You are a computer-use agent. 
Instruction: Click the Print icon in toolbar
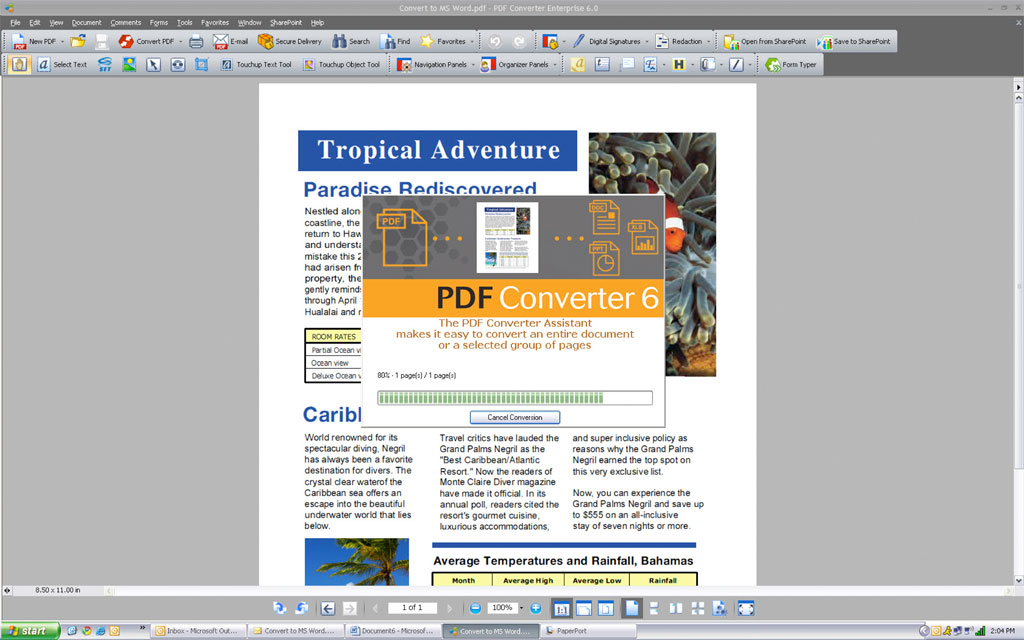196,41
